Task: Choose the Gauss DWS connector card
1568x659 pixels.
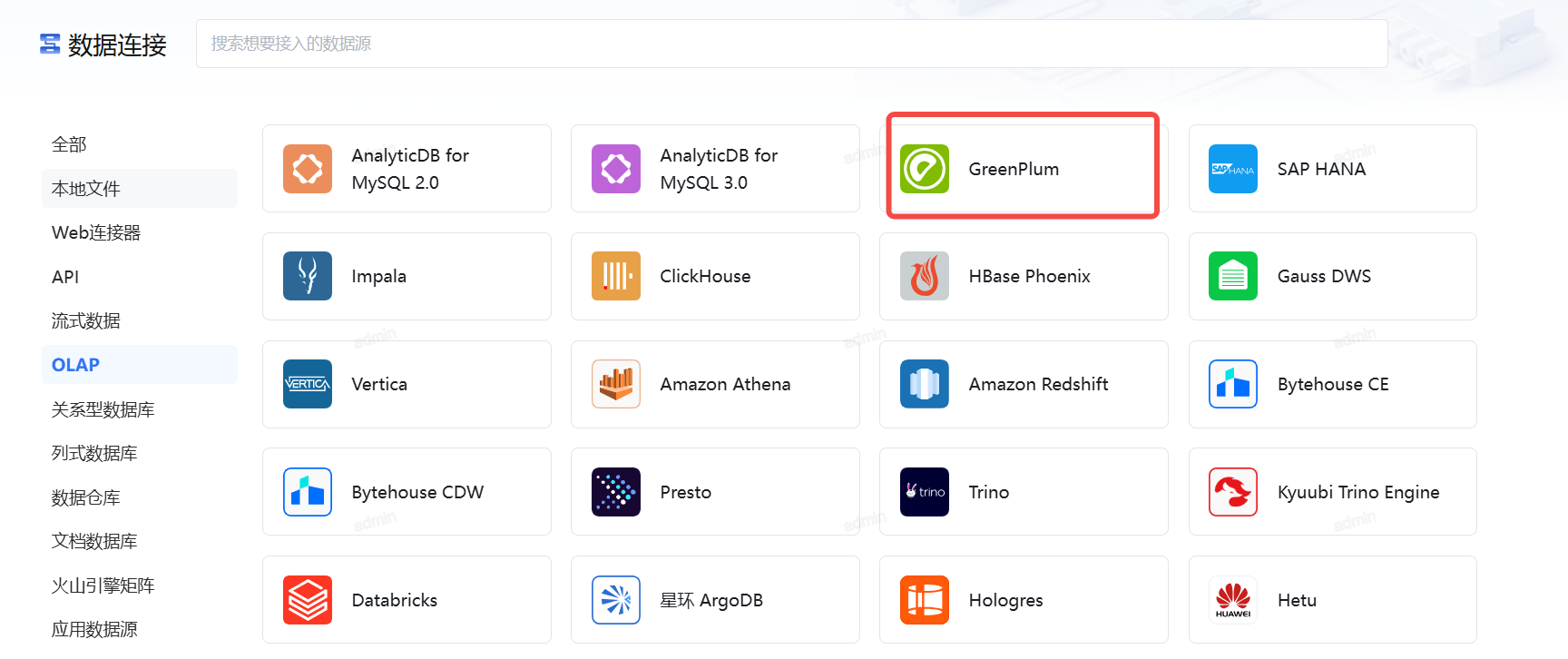Action: point(1332,276)
